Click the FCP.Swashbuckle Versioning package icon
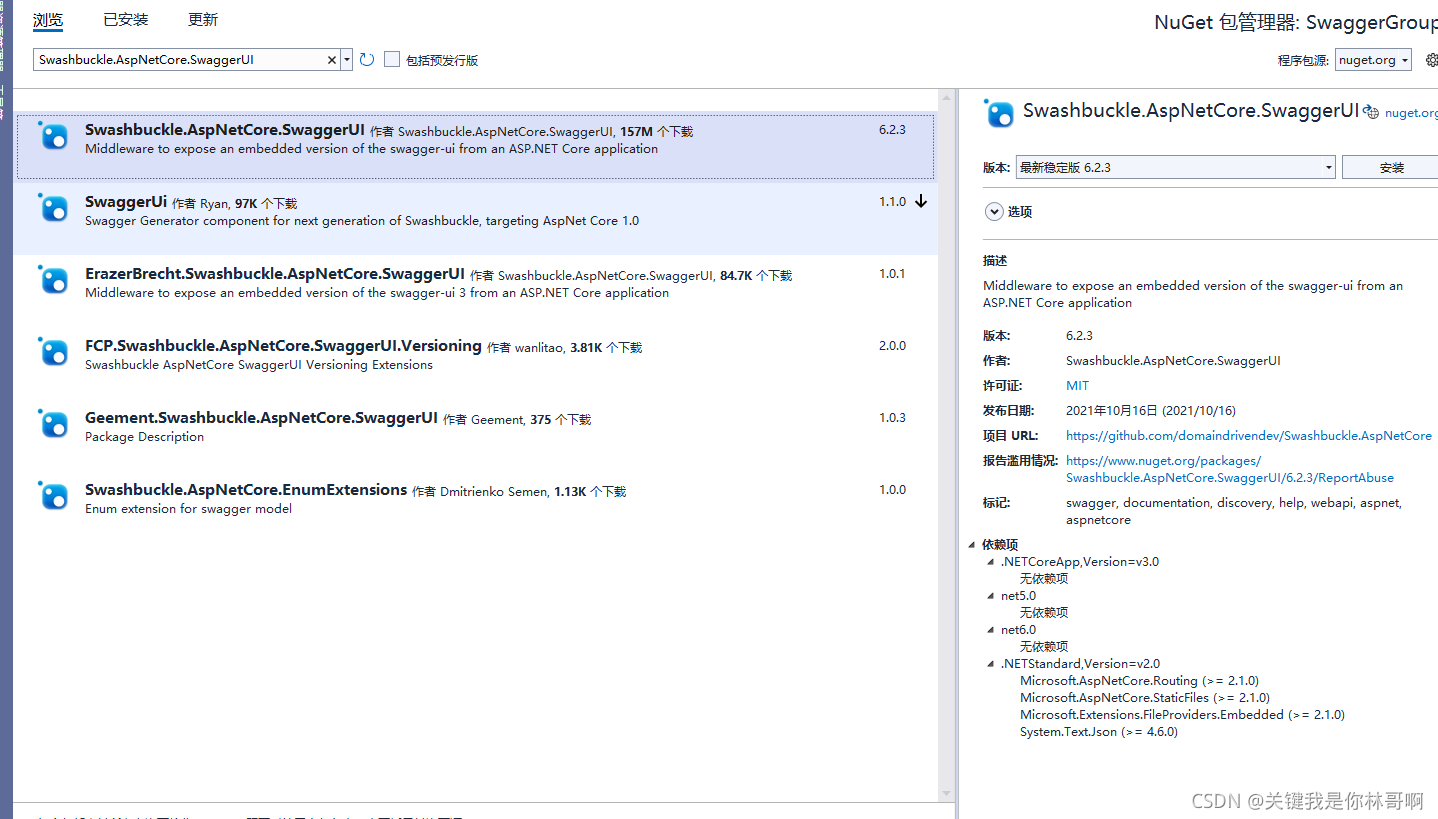Screen dimensions: 1438x819 (53, 352)
